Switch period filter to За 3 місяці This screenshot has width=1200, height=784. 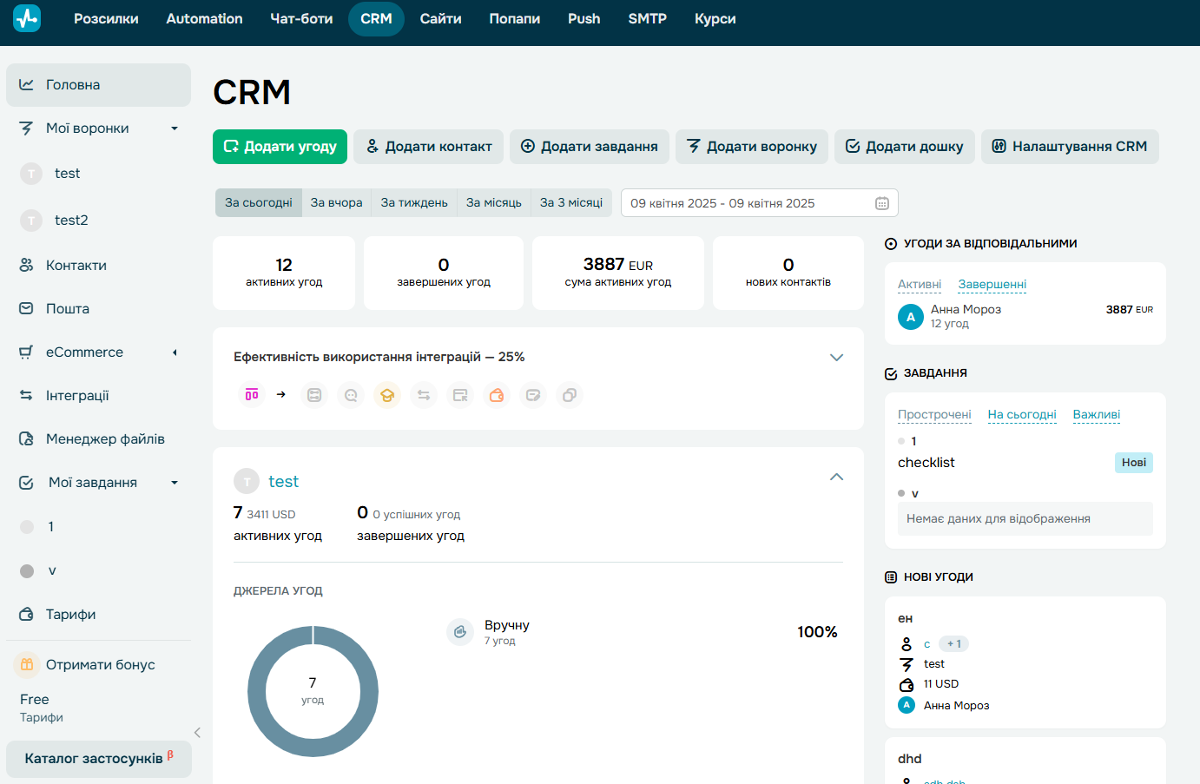point(571,203)
